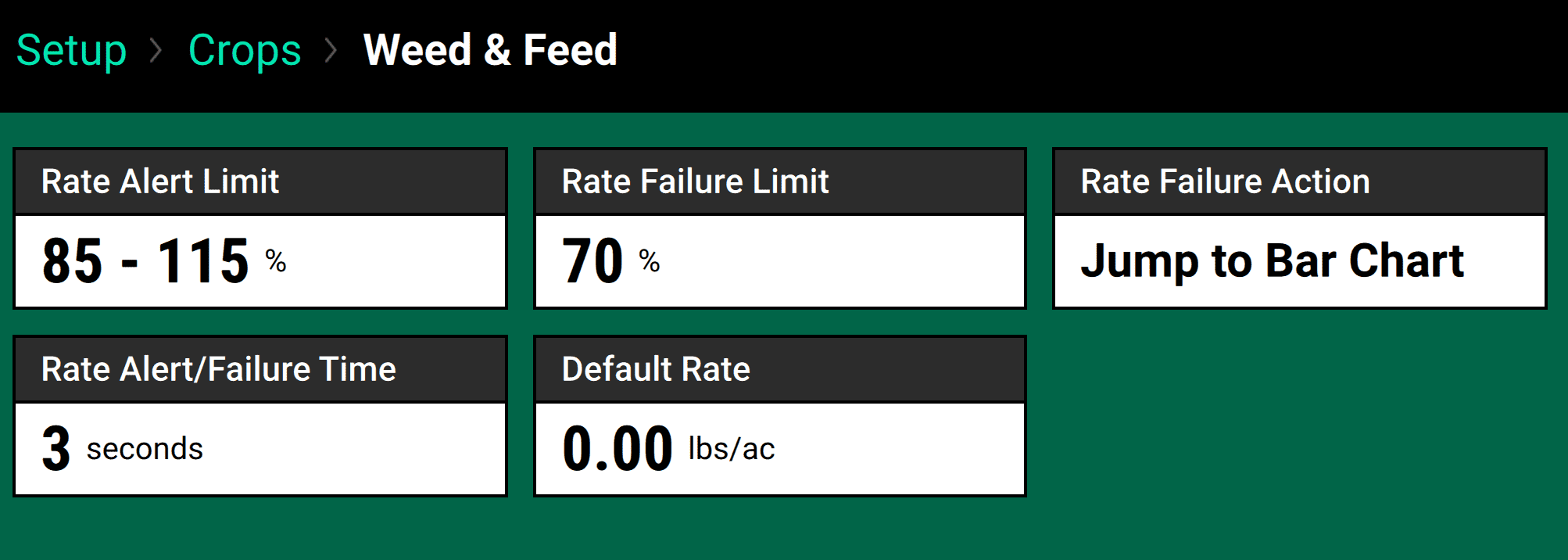Select the Default Rate header
The width and height of the screenshot is (1568, 560).
pos(656,369)
